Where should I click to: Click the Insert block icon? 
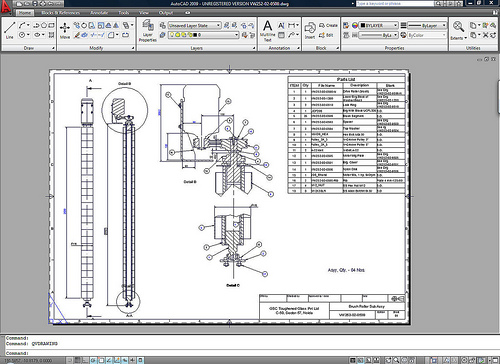point(310,30)
